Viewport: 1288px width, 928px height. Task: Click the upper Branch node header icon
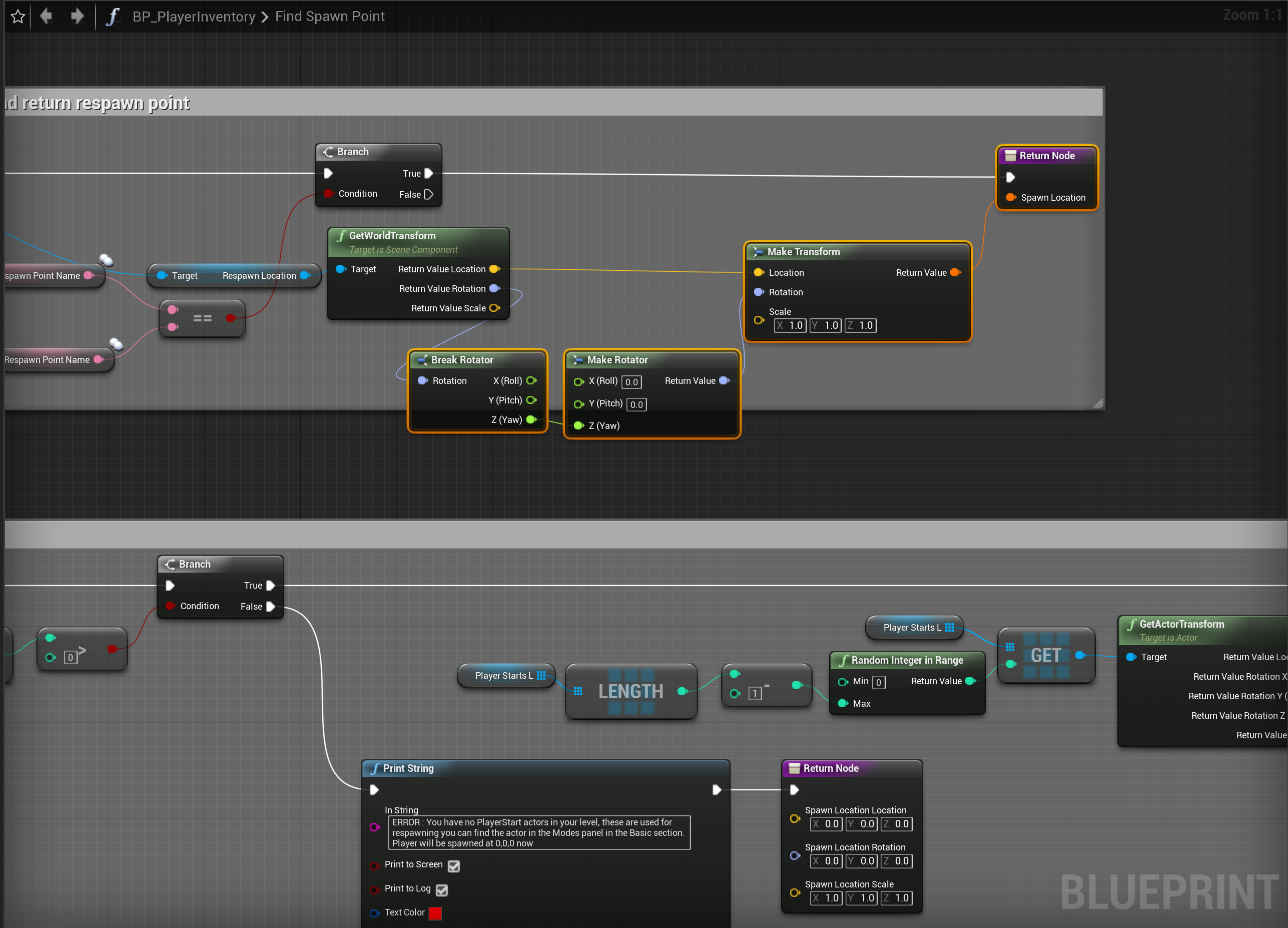tap(328, 152)
